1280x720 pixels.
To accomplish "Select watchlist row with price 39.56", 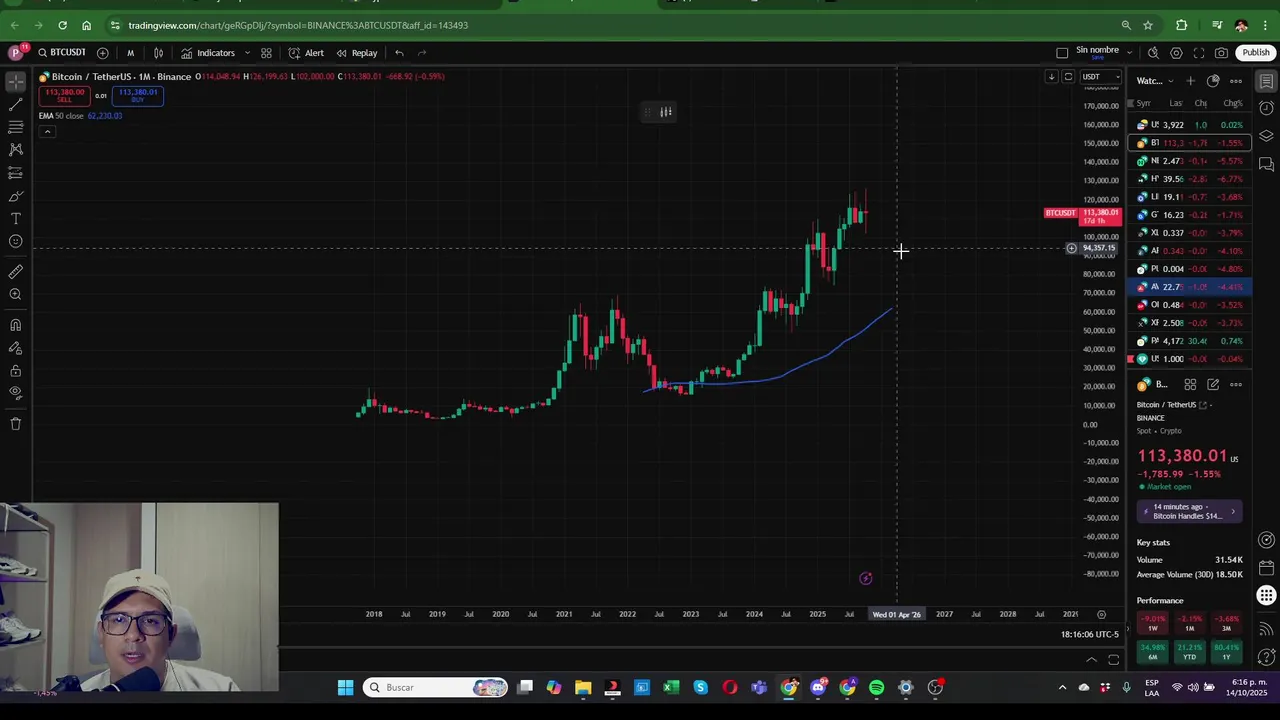I will tap(1190, 179).
